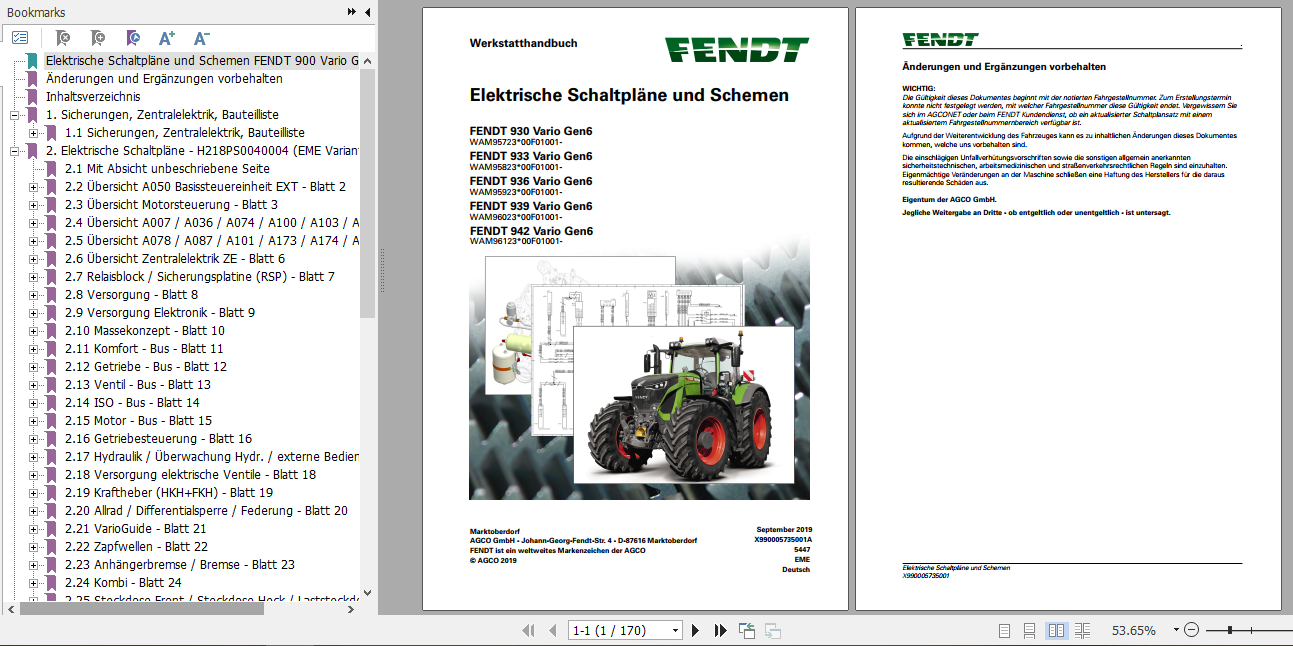1293x646 pixels.
Task: Switch to single page view
Action: point(1005,630)
